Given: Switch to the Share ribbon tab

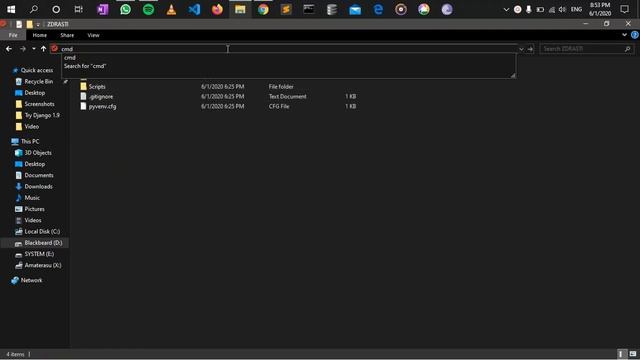Looking at the screenshot, I should (x=67, y=35).
